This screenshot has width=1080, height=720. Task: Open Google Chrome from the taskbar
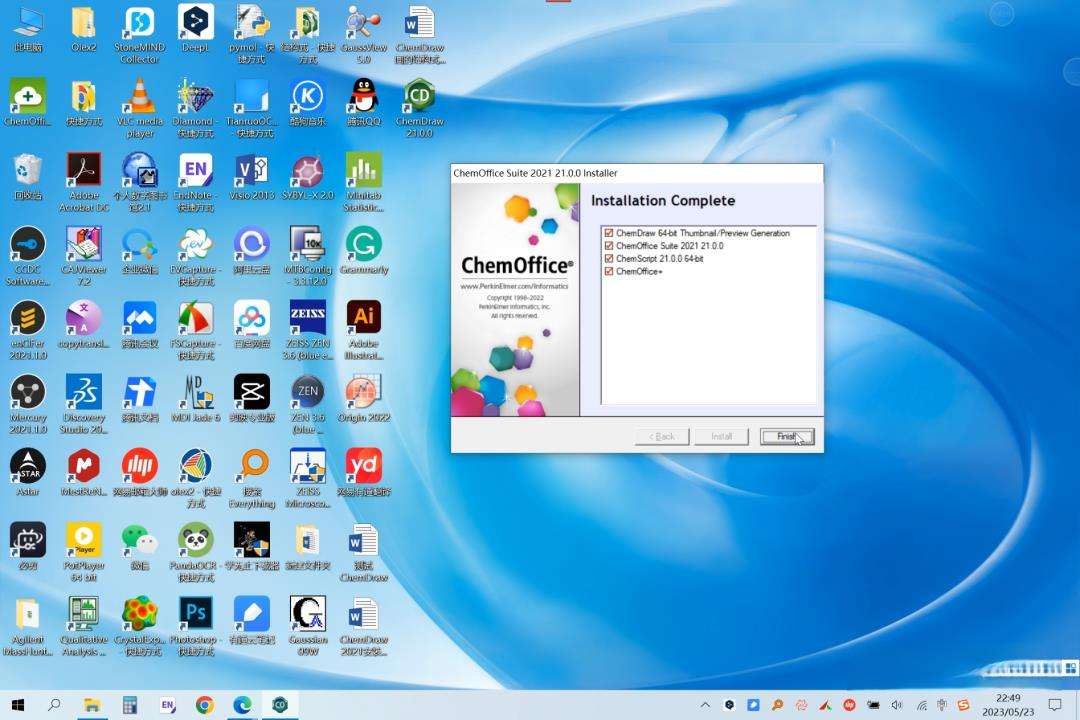(x=205, y=705)
